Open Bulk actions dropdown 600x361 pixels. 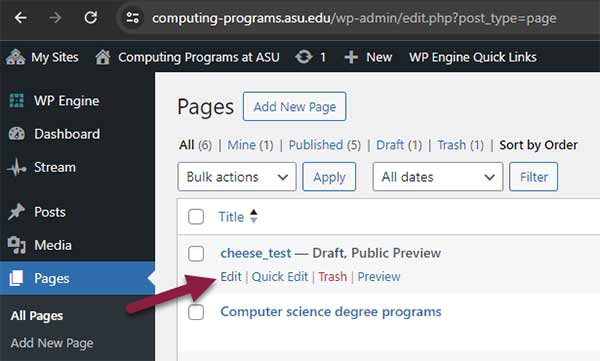[237, 177]
